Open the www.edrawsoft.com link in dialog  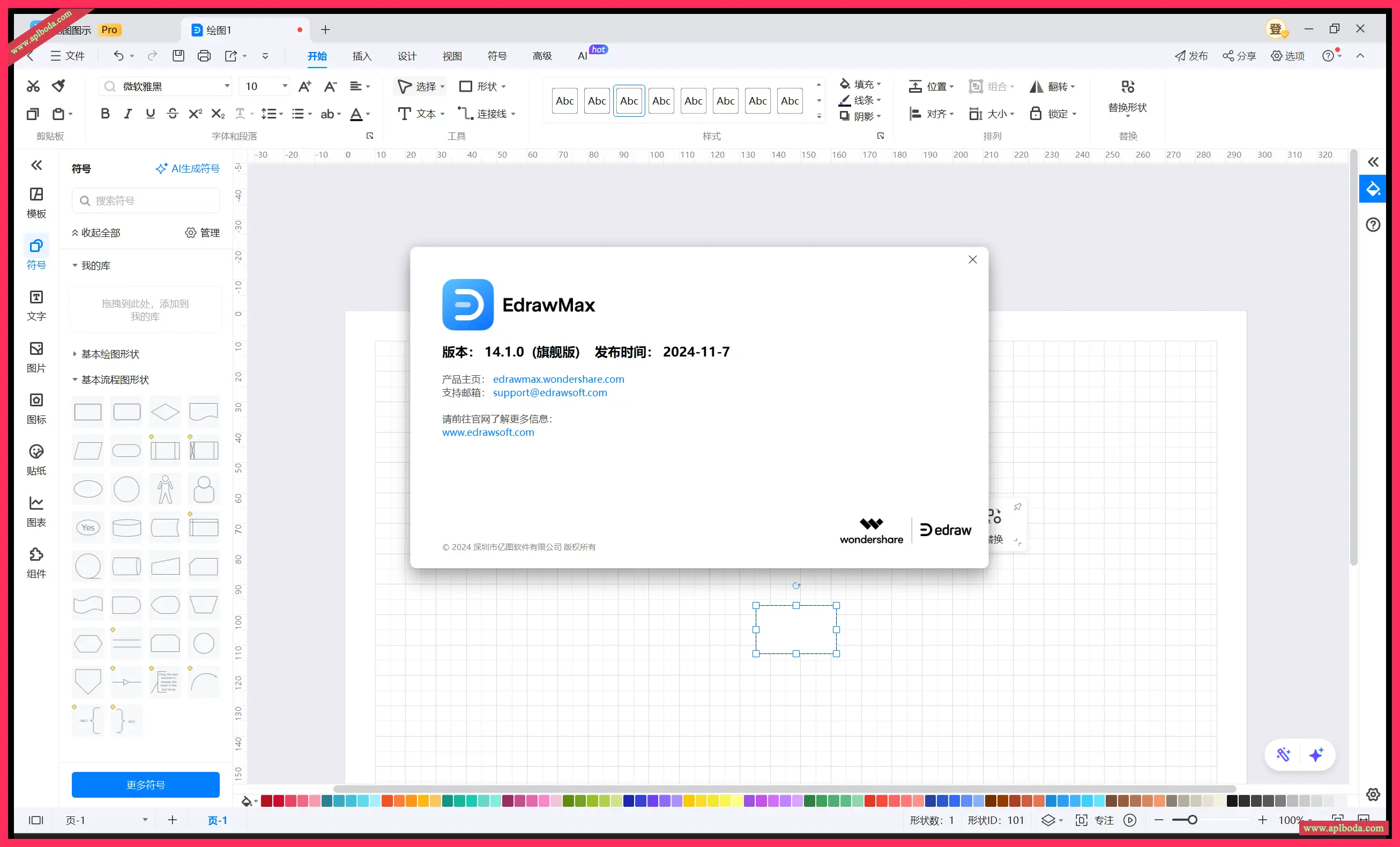point(488,432)
